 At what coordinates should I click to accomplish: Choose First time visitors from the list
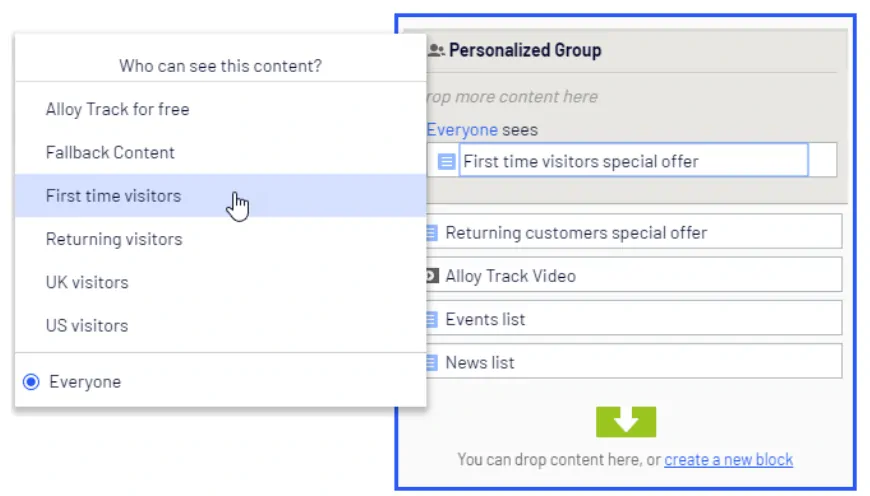coord(221,195)
